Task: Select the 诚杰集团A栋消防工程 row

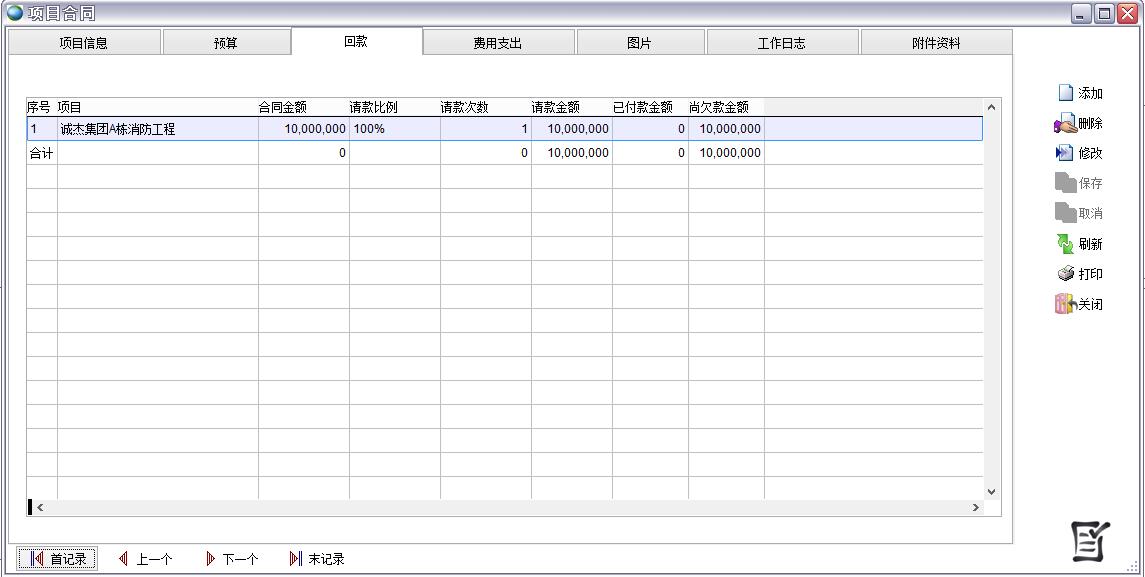Action: click(157, 129)
